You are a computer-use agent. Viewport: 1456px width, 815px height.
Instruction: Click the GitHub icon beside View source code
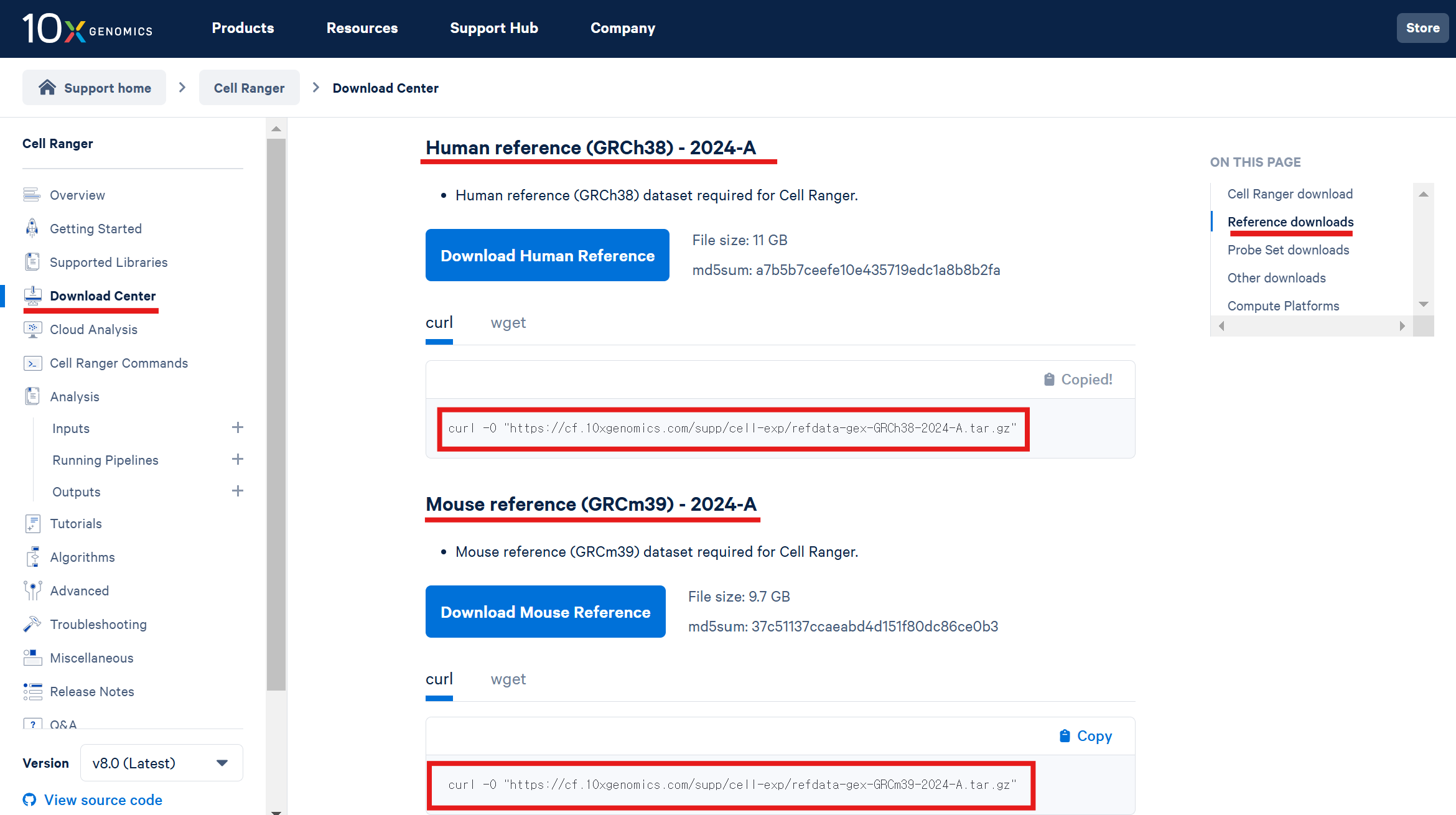tap(29, 800)
